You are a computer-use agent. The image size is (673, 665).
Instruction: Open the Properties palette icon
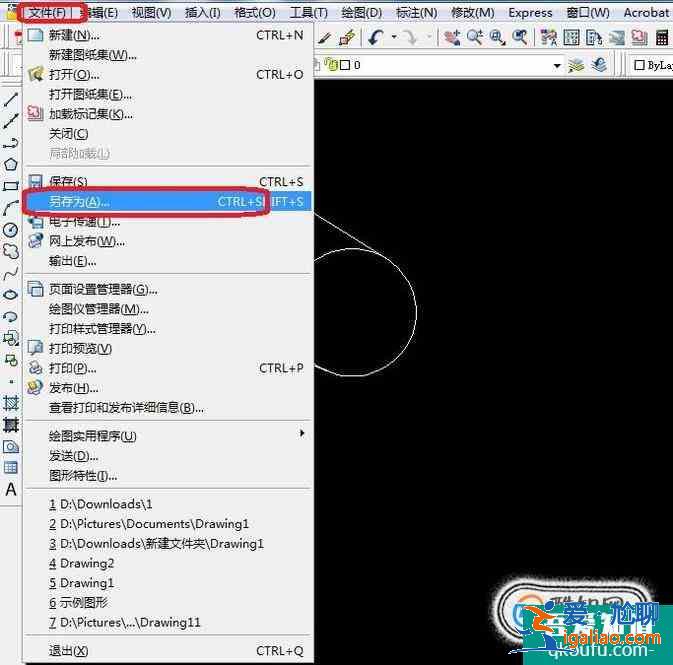point(548,38)
